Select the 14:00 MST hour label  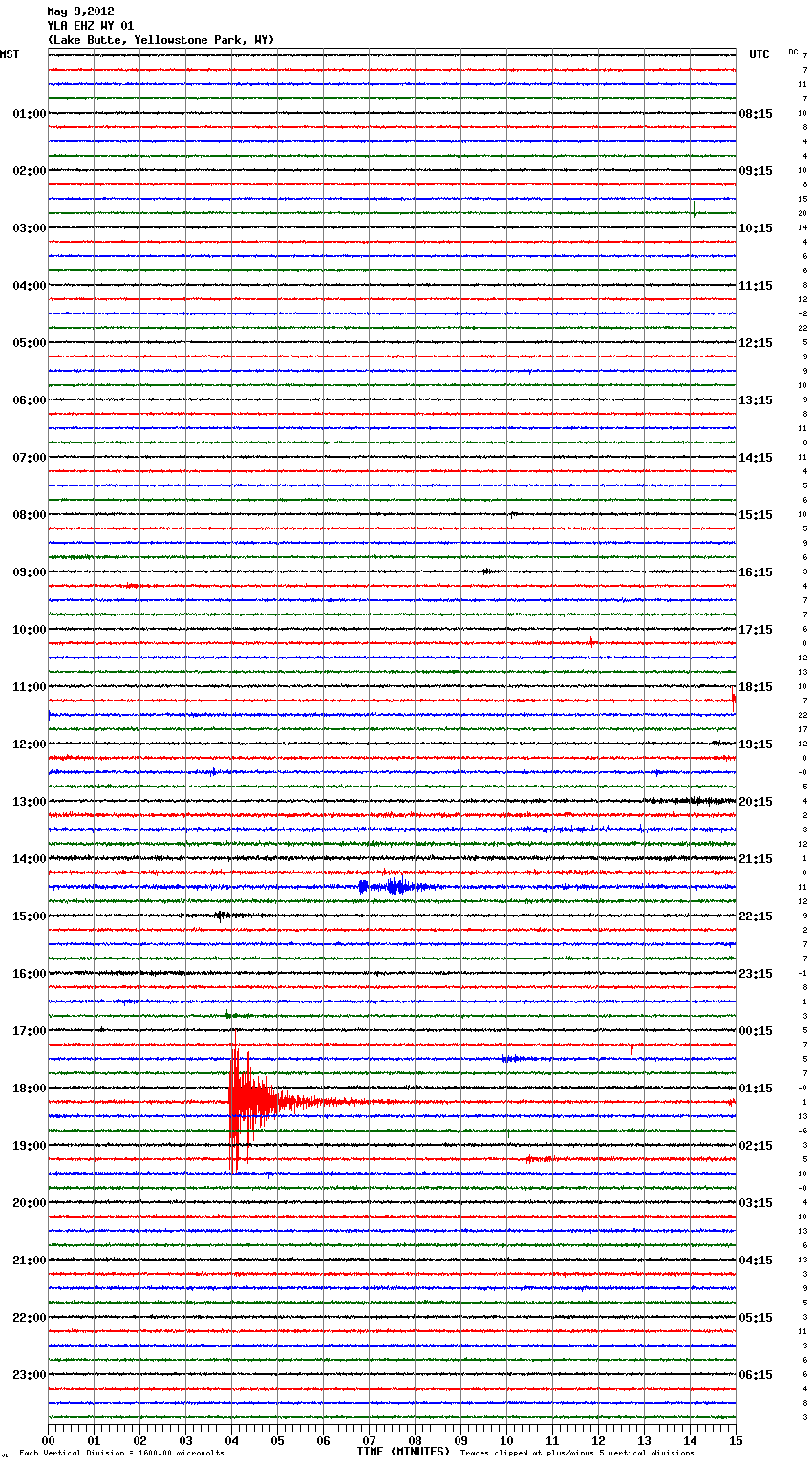pos(30,859)
